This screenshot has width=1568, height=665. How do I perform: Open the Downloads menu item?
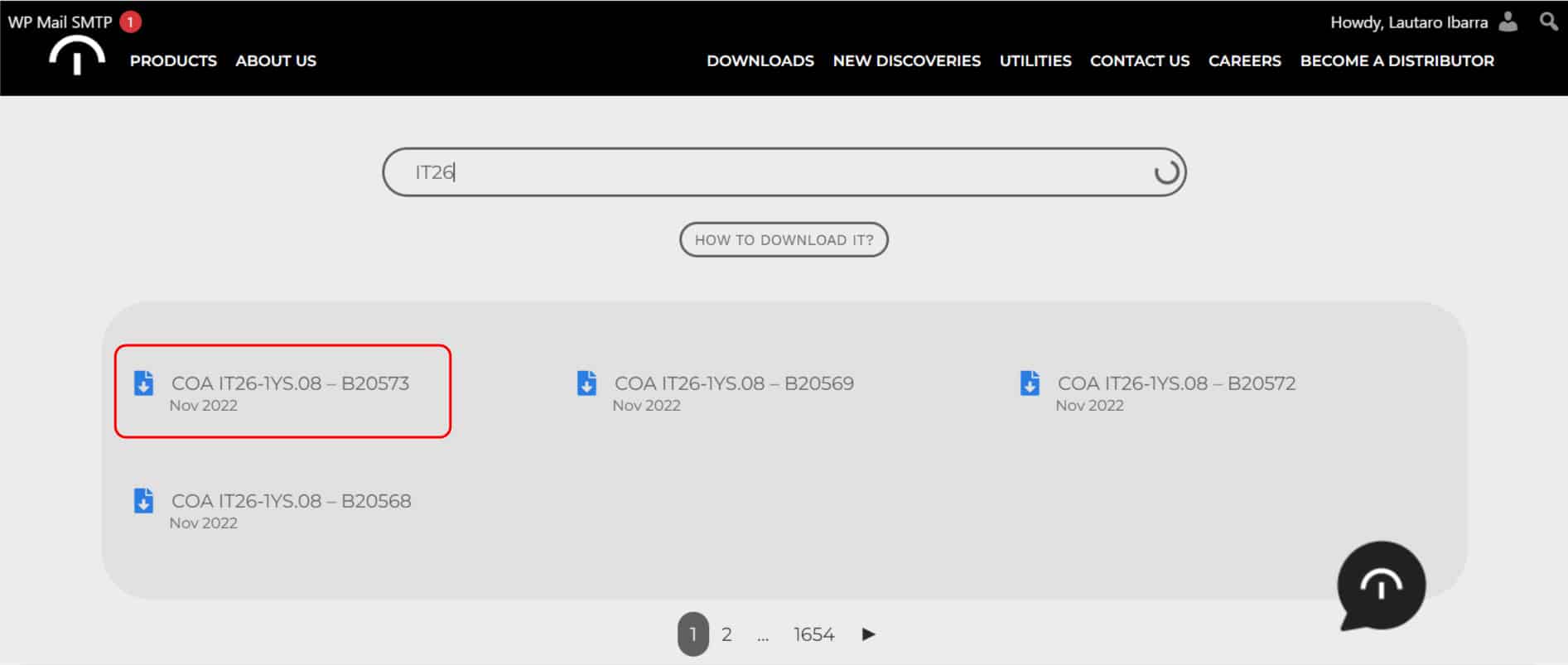click(760, 60)
